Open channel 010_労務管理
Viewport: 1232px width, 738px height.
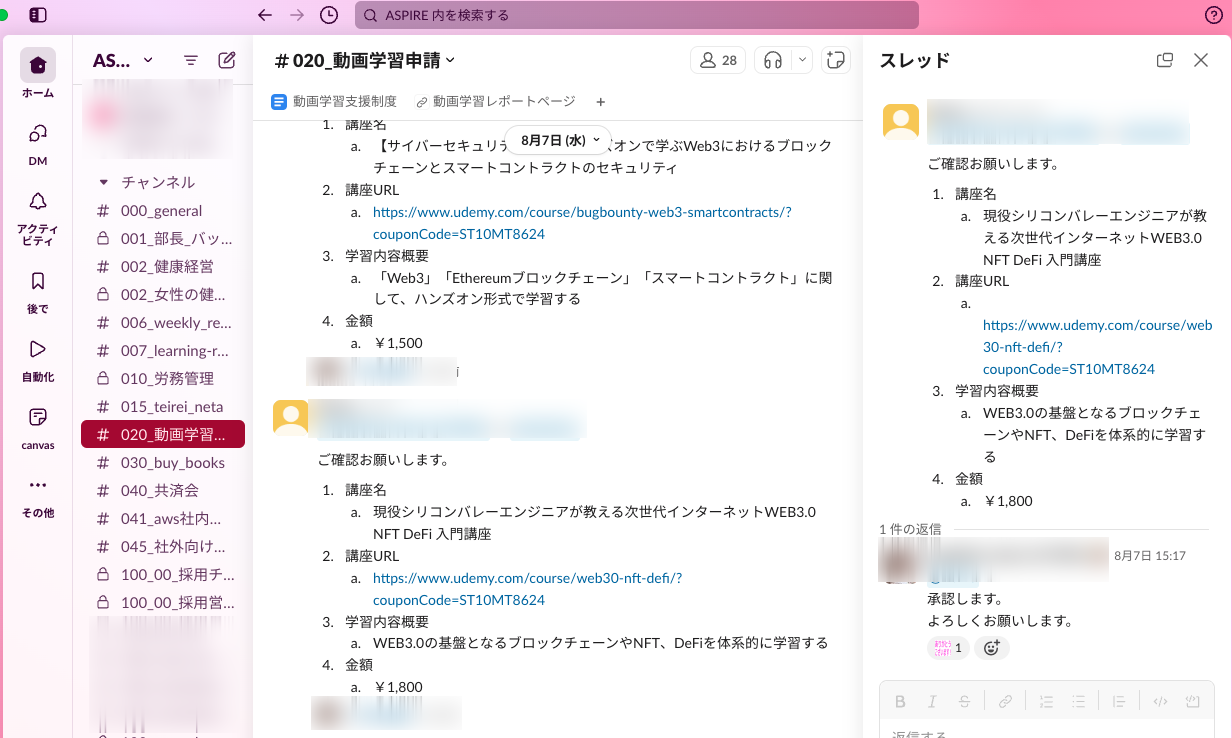tap(163, 379)
